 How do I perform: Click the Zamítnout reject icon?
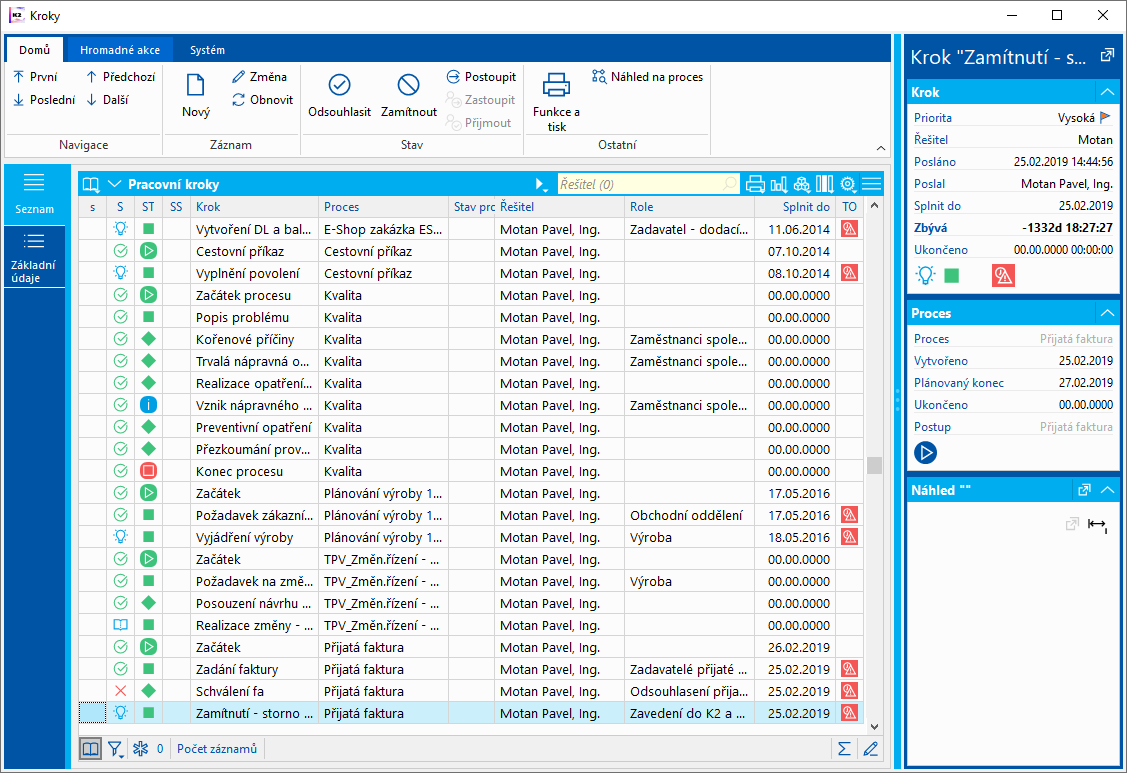pos(408,86)
